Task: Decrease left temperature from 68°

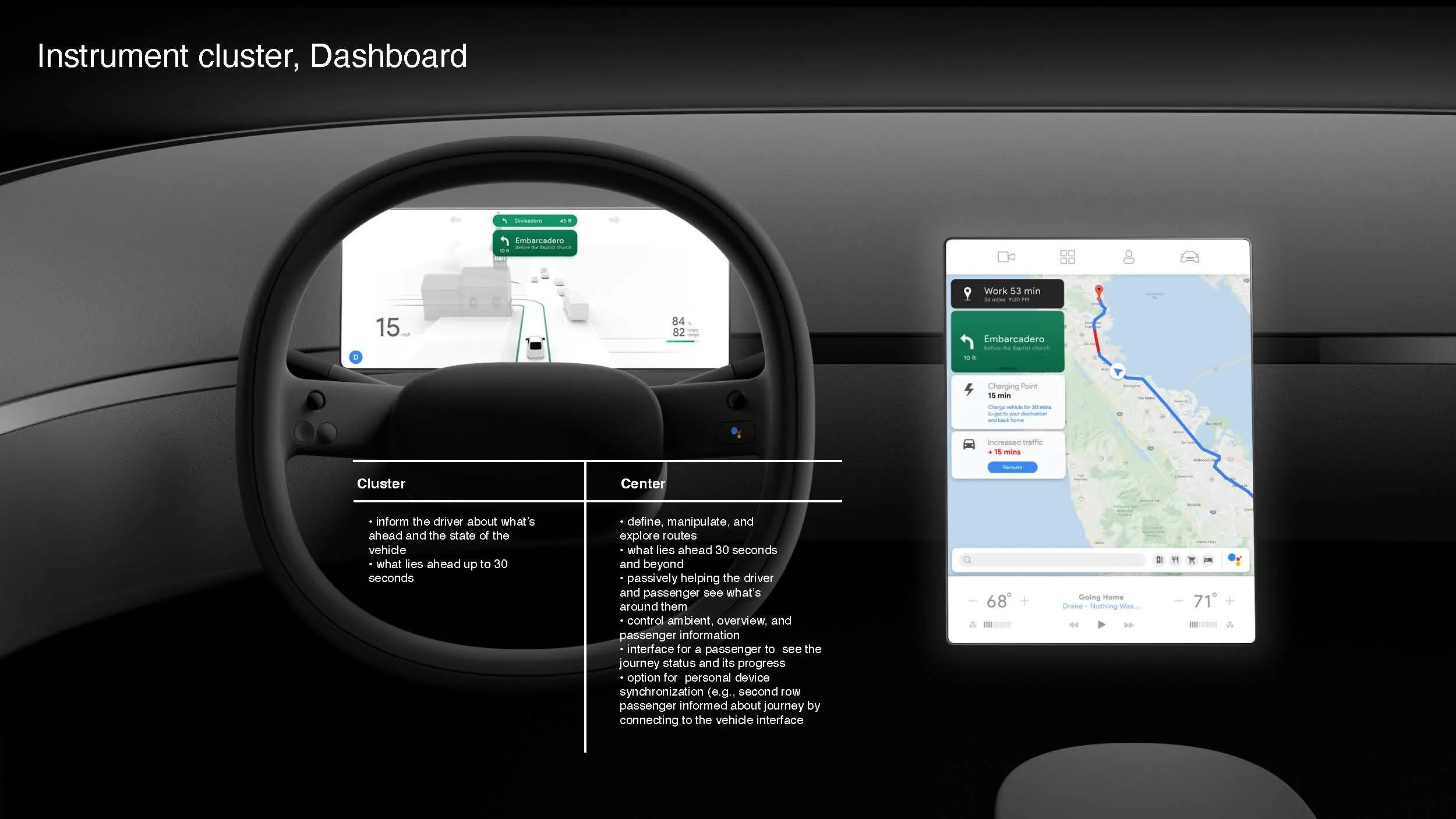Action: [973, 601]
